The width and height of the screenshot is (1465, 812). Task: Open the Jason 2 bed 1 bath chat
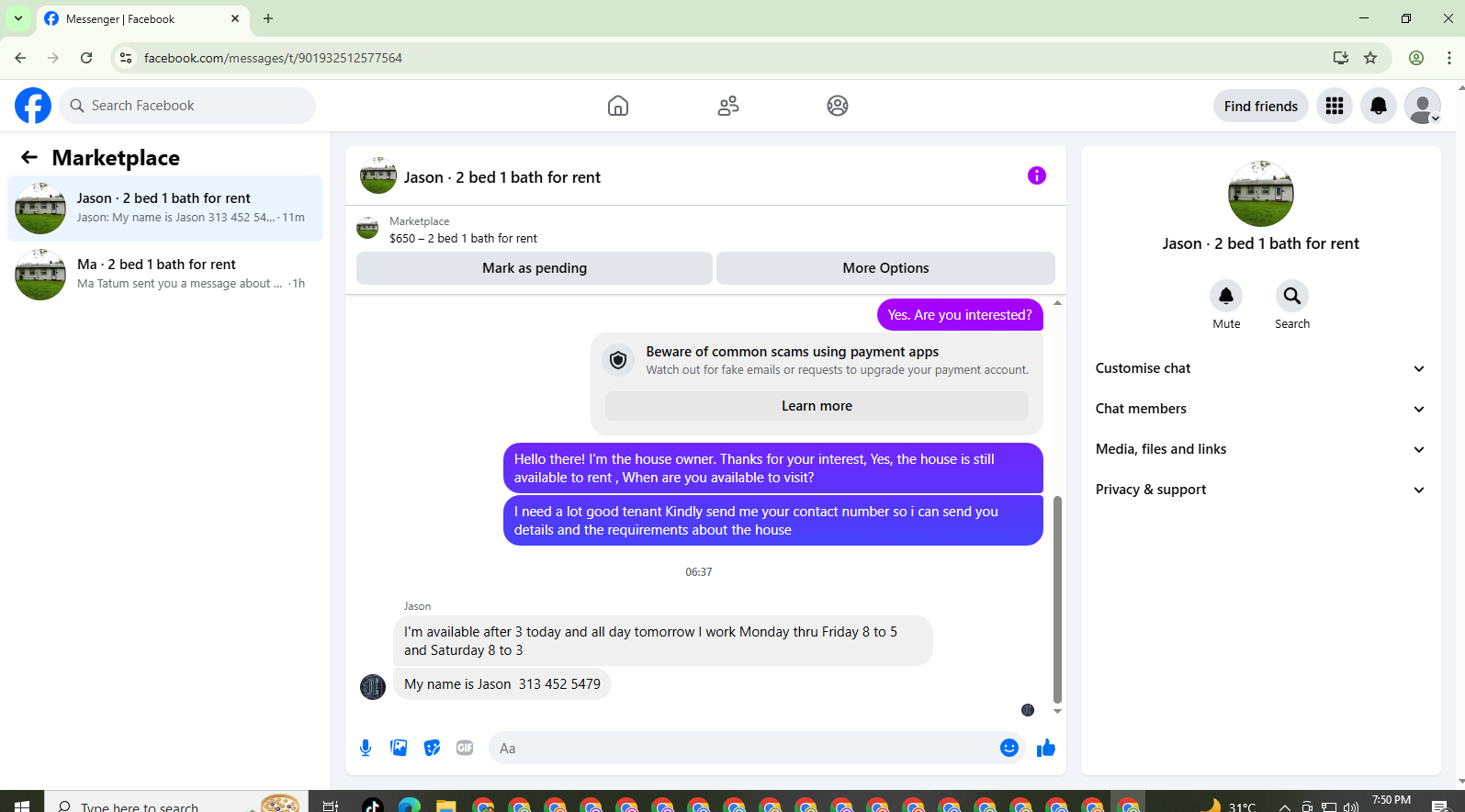(165, 209)
